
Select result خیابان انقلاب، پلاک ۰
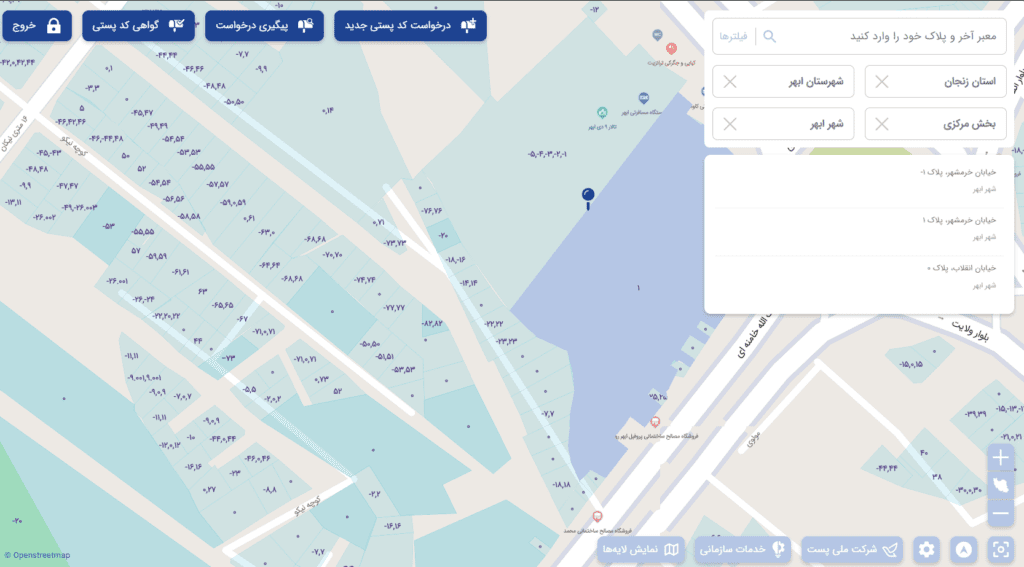click(859, 276)
